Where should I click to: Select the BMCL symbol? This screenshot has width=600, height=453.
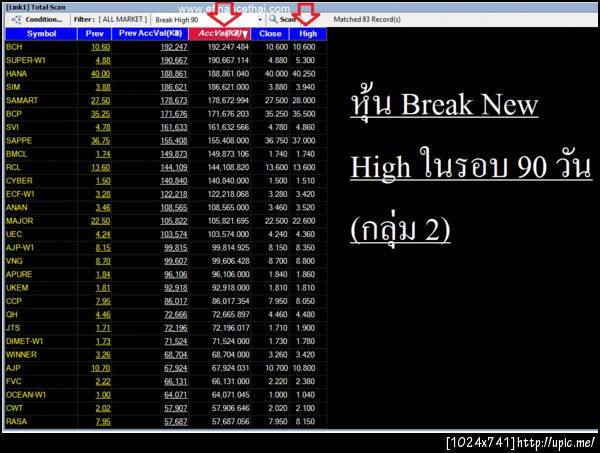coord(16,154)
